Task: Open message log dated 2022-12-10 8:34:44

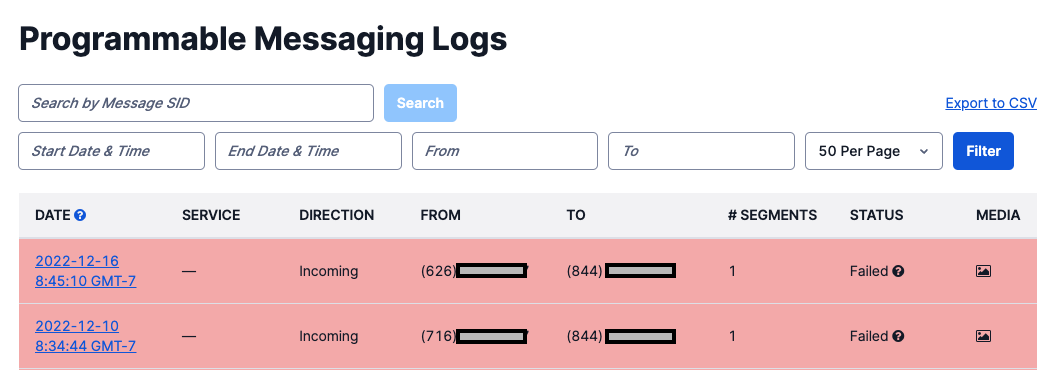Action: pyautogui.click(x=86, y=336)
